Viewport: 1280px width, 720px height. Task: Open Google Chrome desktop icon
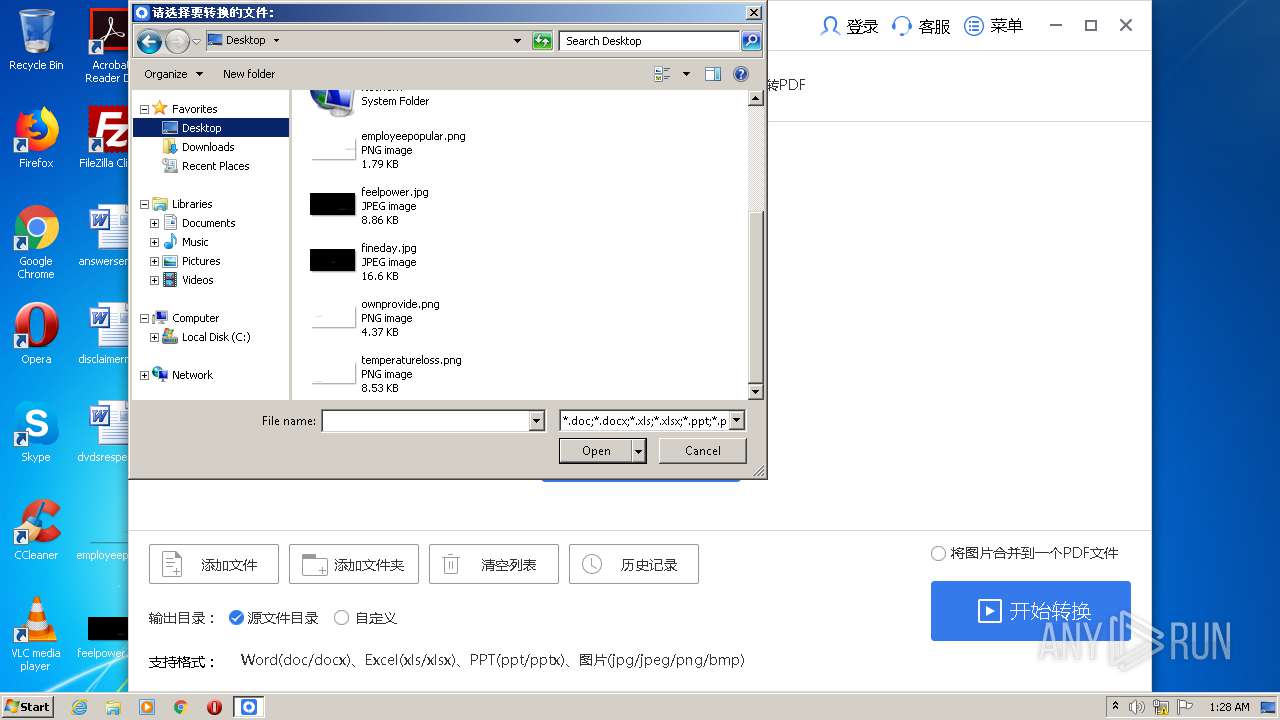tap(36, 242)
